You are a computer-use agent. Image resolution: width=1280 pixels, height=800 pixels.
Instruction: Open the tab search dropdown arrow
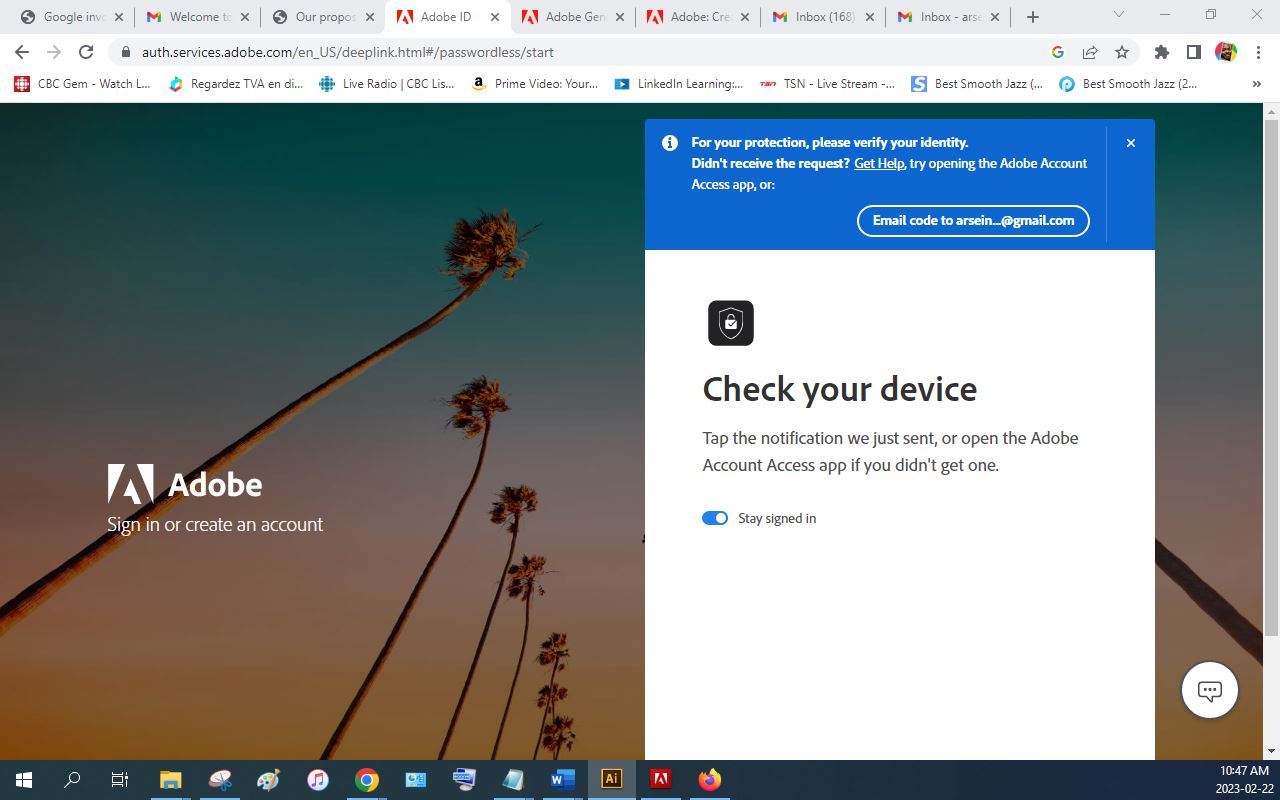tap(1118, 16)
